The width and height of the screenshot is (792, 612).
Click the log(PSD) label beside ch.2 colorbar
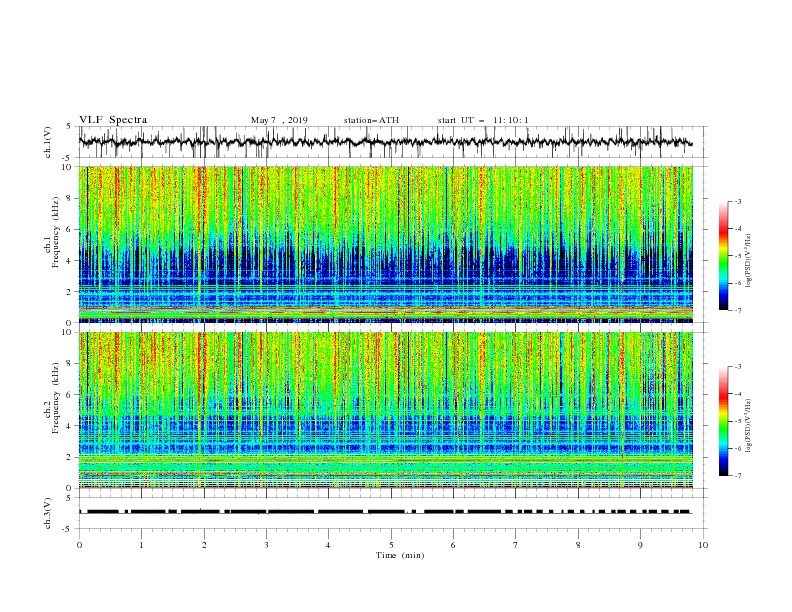(x=749, y=425)
